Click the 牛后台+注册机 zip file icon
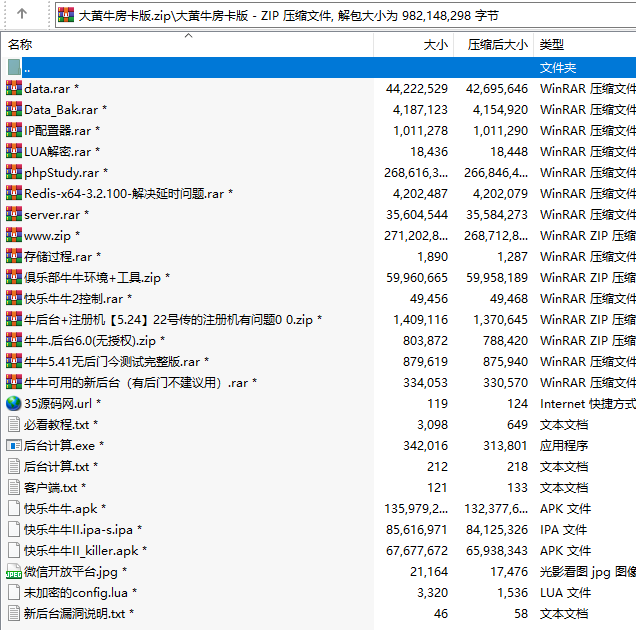This screenshot has width=636, height=630. 14,320
